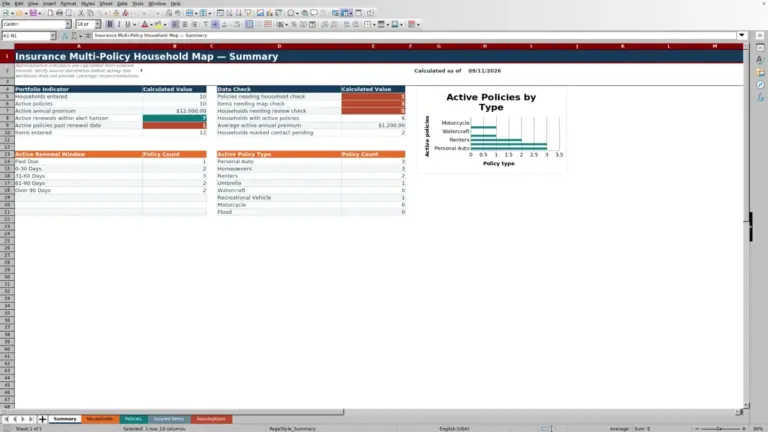Screen dimensions: 768x432
Task: Toggle bold formatting
Action: click(x=110, y=24)
